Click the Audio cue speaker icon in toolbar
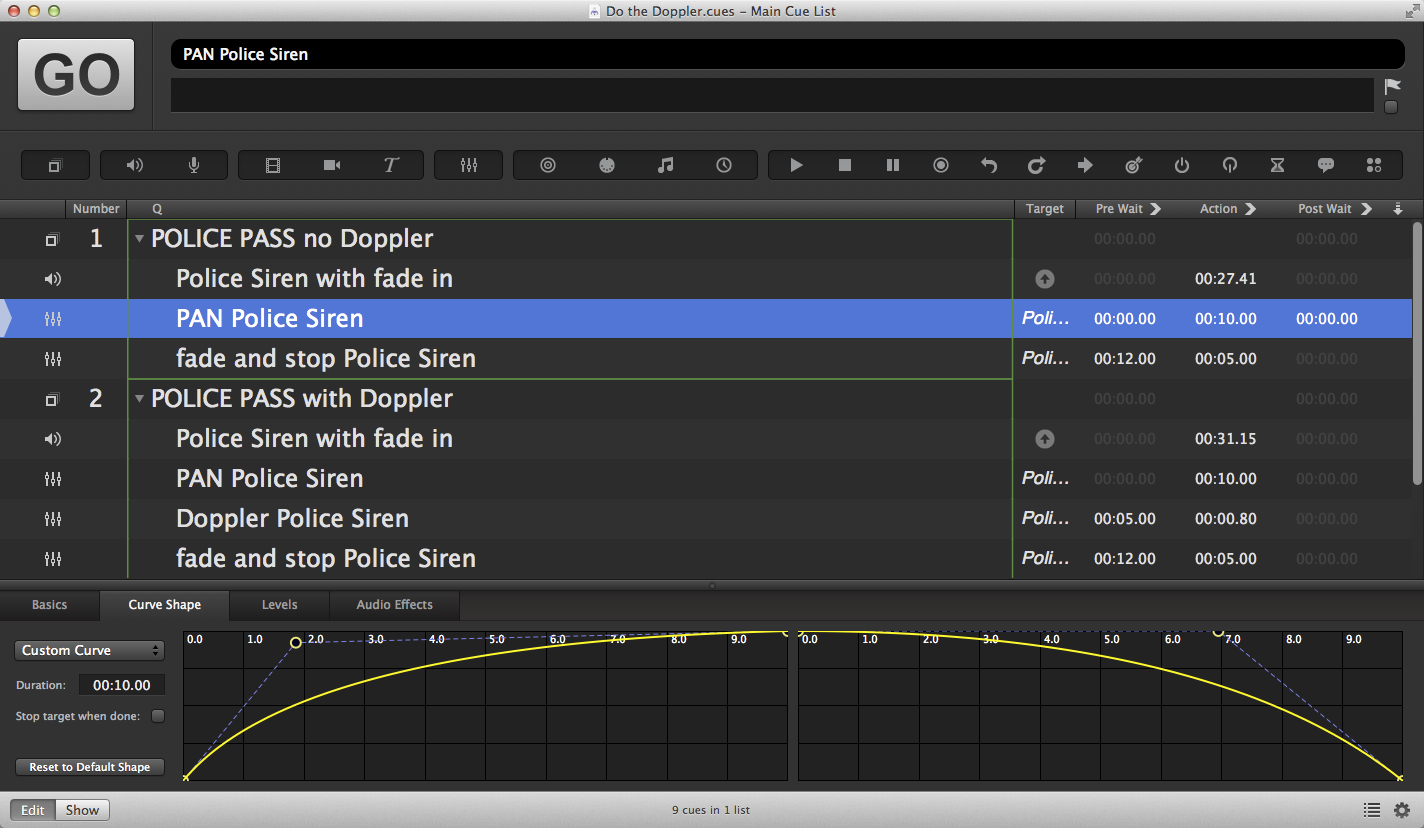This screenshot has height=828, width=1424. [135, 165]
